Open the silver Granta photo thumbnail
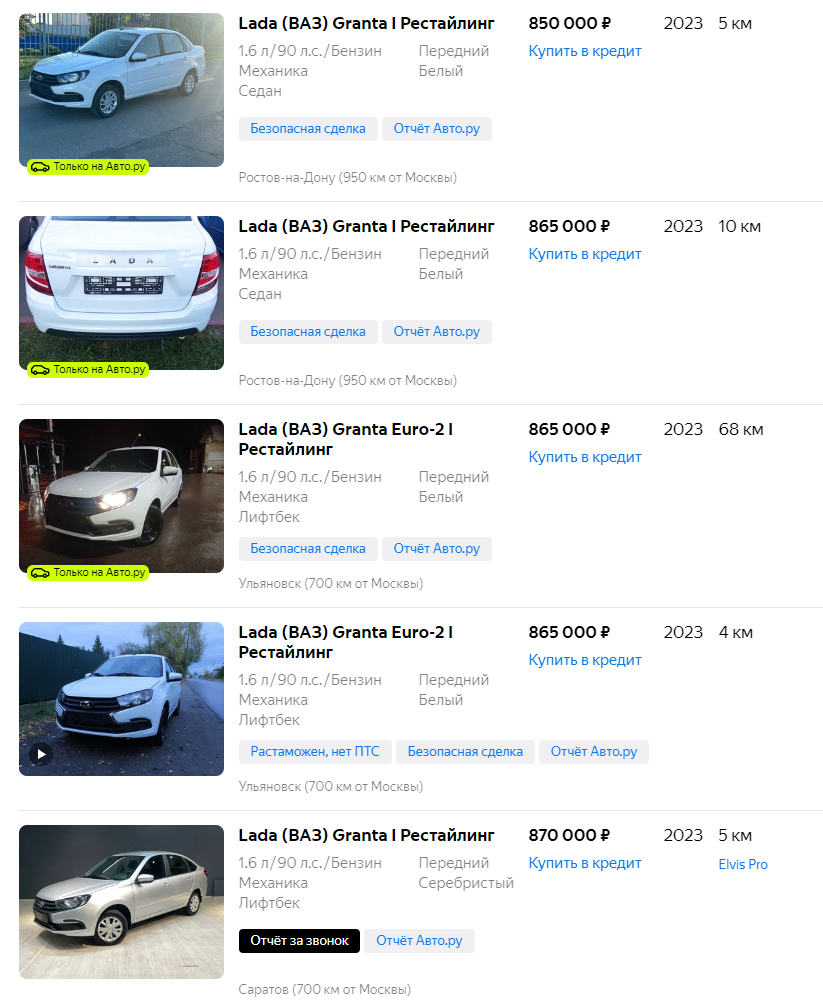 [x=121, y=901]
